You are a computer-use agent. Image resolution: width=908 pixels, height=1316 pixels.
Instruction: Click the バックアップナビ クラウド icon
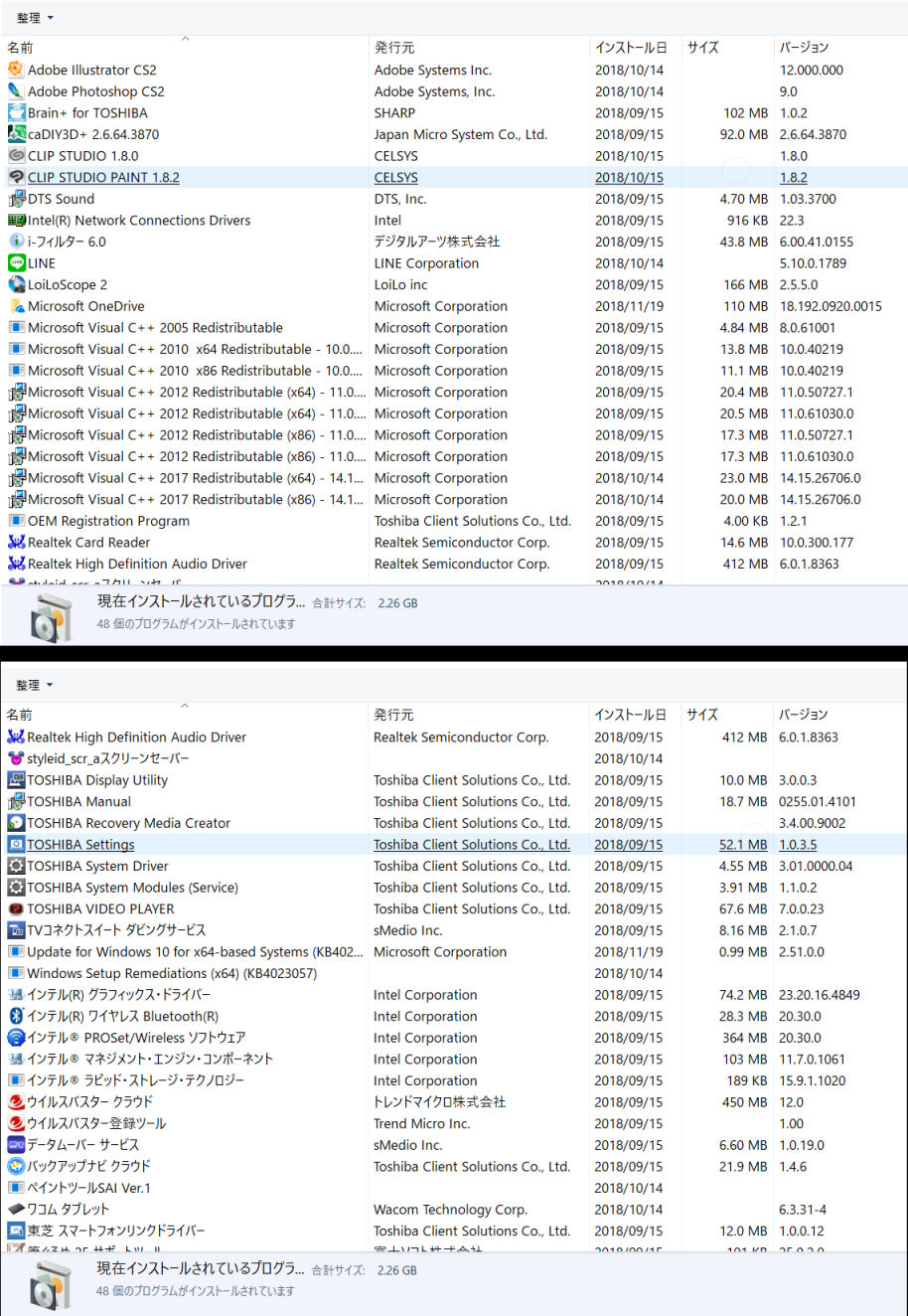point(16,1166)
